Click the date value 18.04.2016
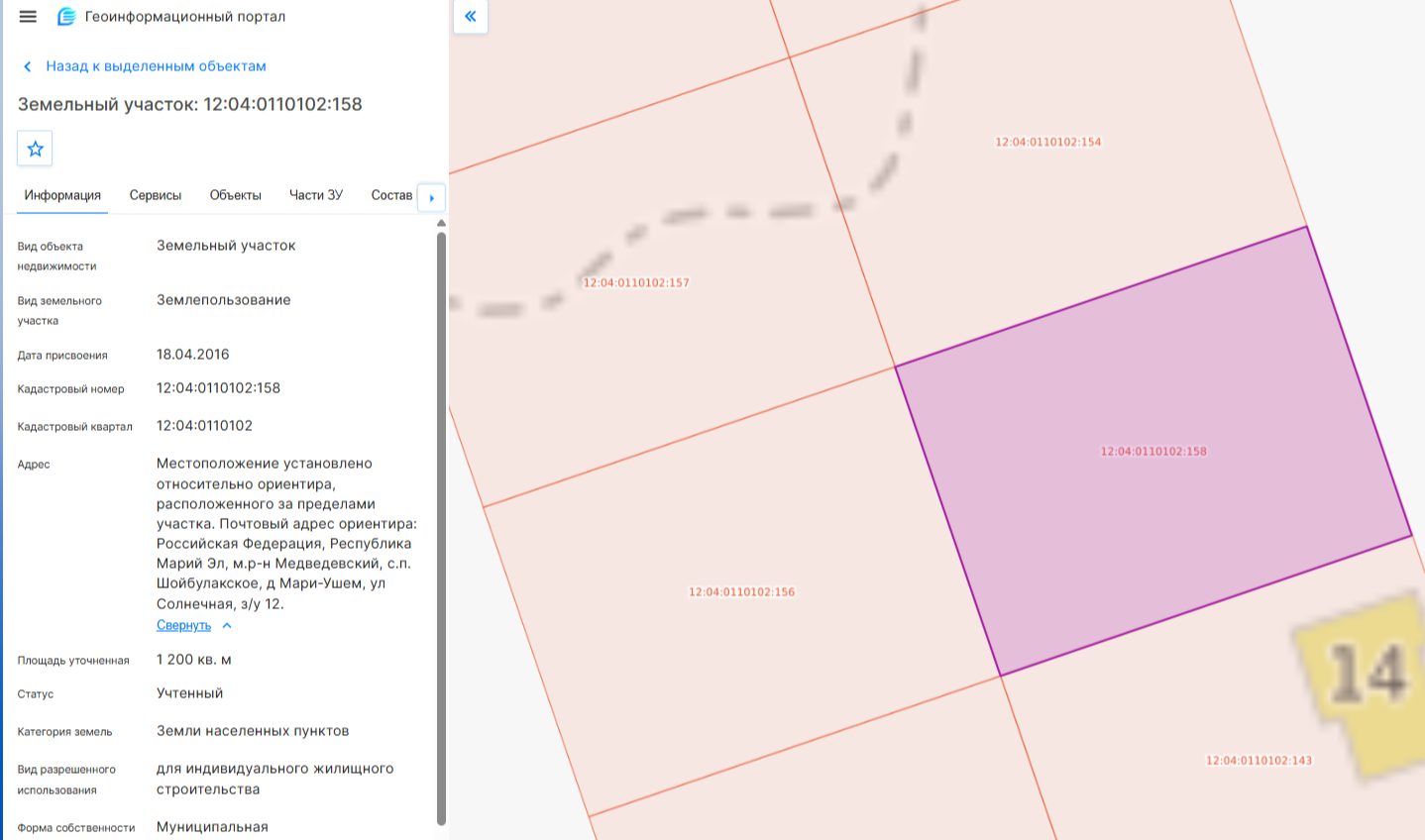The height and width of the screenshot is (840, 1425). tap(193, 354)
